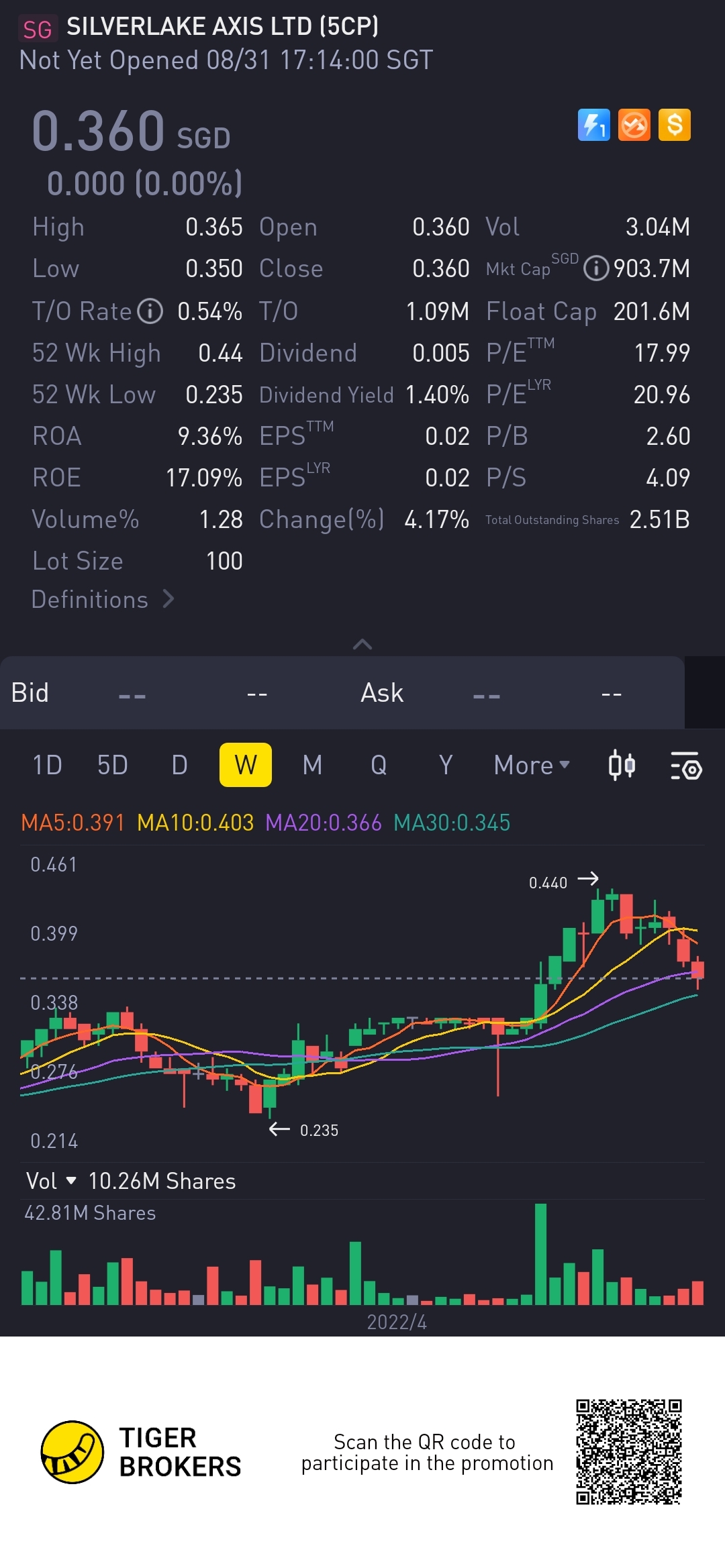The width and height of the screenshot is (725, 1568).
Task: Tap the MA10:0.403 indicator label
Action: click(195, 823)
